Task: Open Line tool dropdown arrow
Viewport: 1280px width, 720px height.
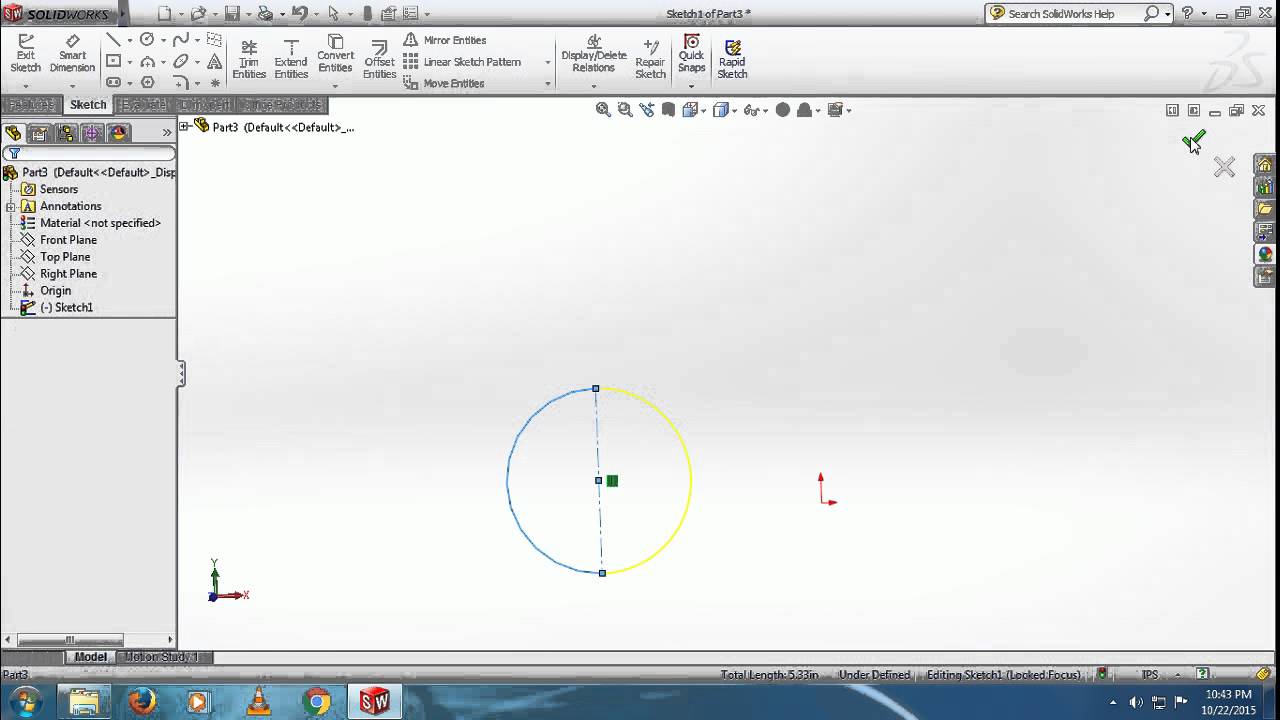Action: tap(130, 40)
